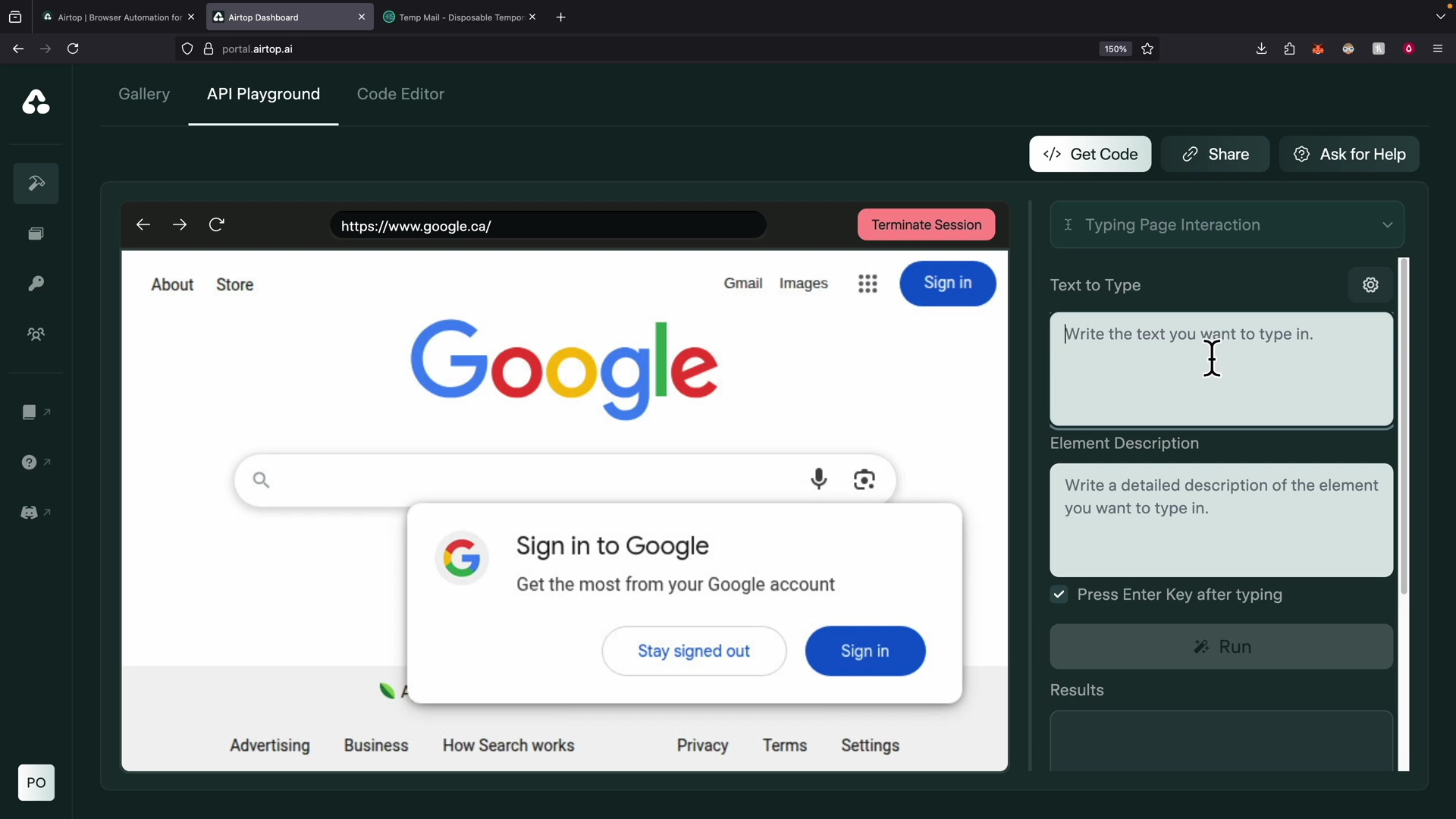Reload the embedded browser session page
This screenshot has width=1456, height=819.
pyautogui.click(x=217, y=224)
